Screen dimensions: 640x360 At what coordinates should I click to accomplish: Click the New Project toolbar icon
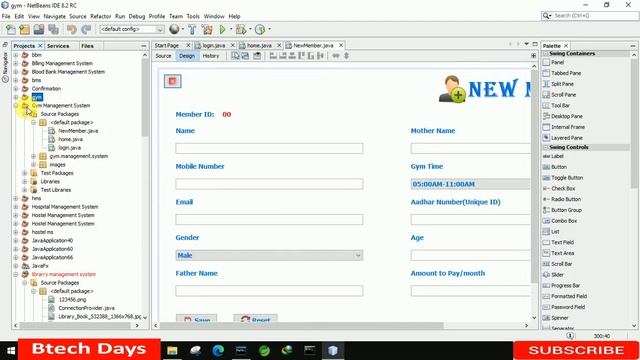[x=24, y=29]
